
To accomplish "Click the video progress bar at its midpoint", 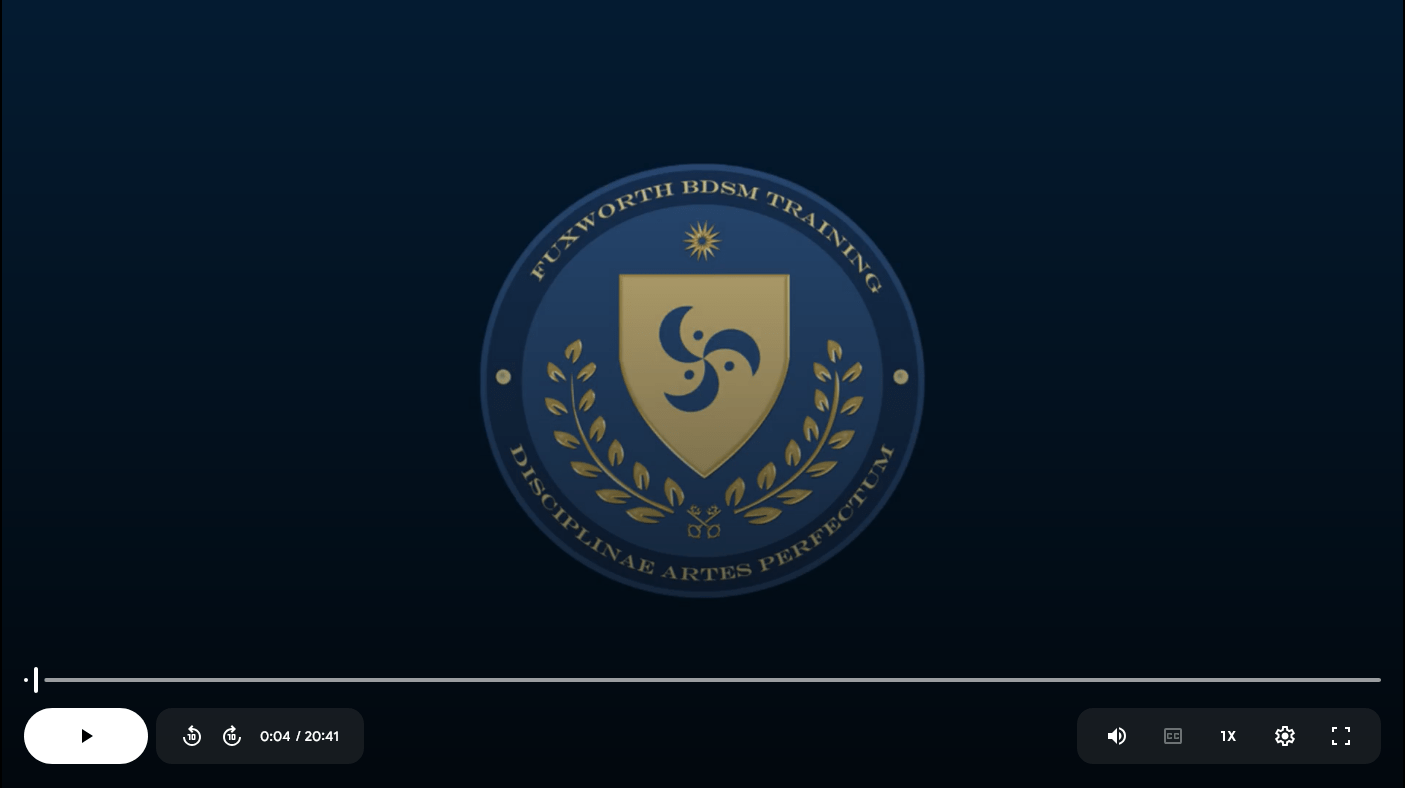I will [x=703, y=680].
